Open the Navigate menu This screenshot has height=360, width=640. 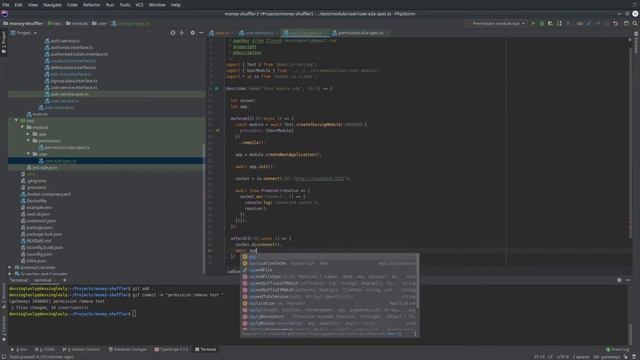52,5
